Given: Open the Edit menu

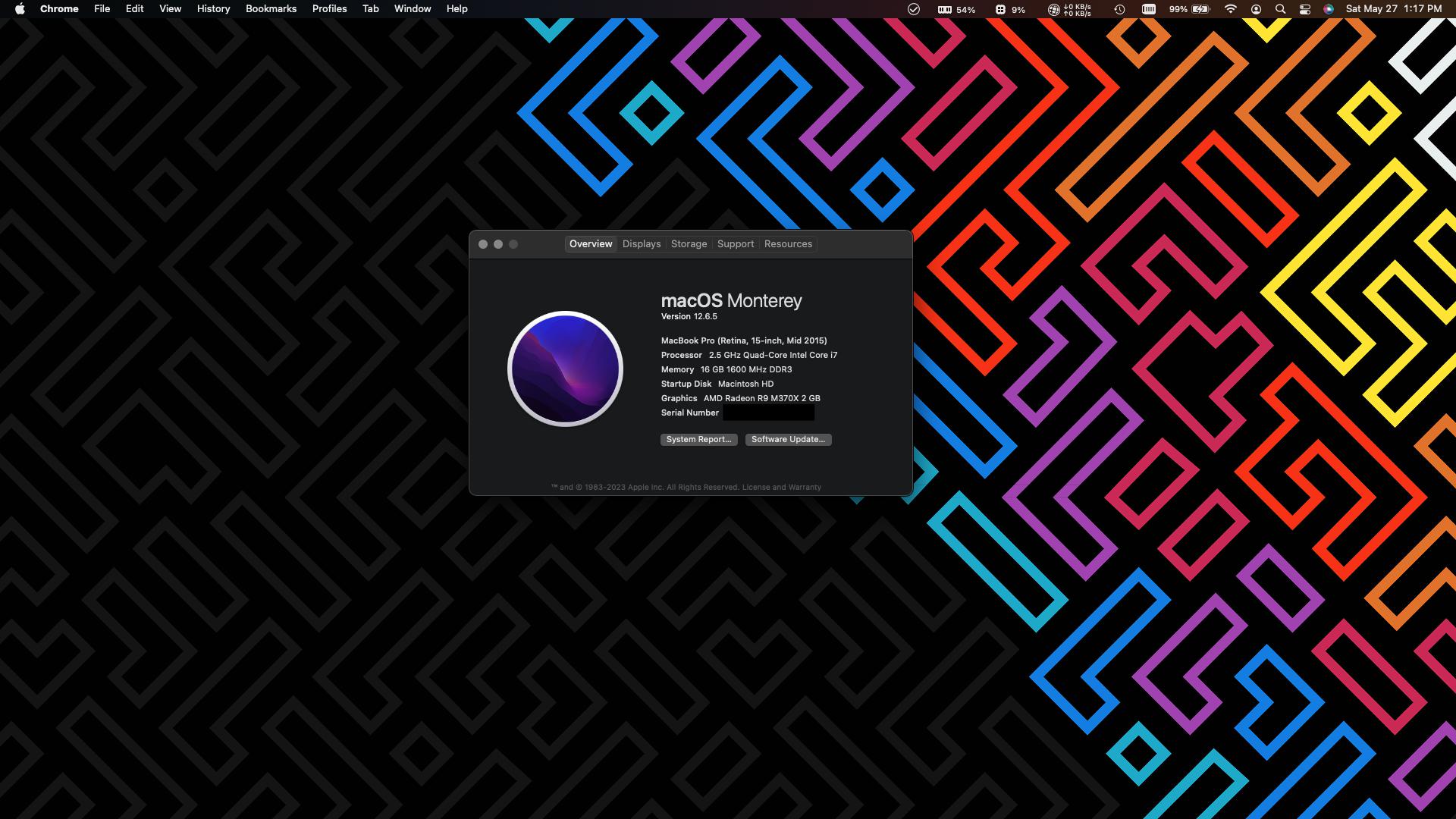Looking at the screenshot, I should (134, 9).
